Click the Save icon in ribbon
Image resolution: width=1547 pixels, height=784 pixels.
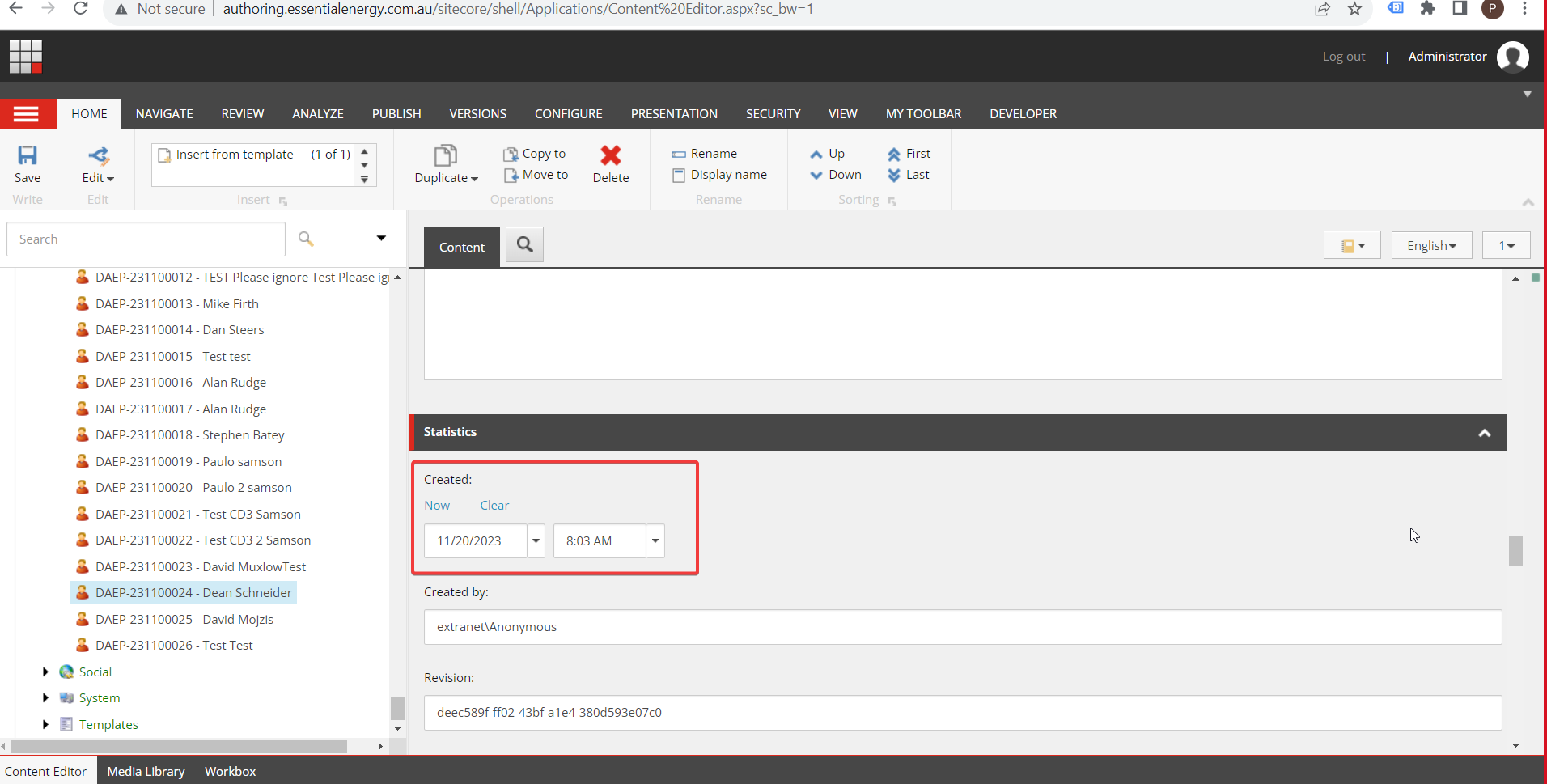[28, 156]
